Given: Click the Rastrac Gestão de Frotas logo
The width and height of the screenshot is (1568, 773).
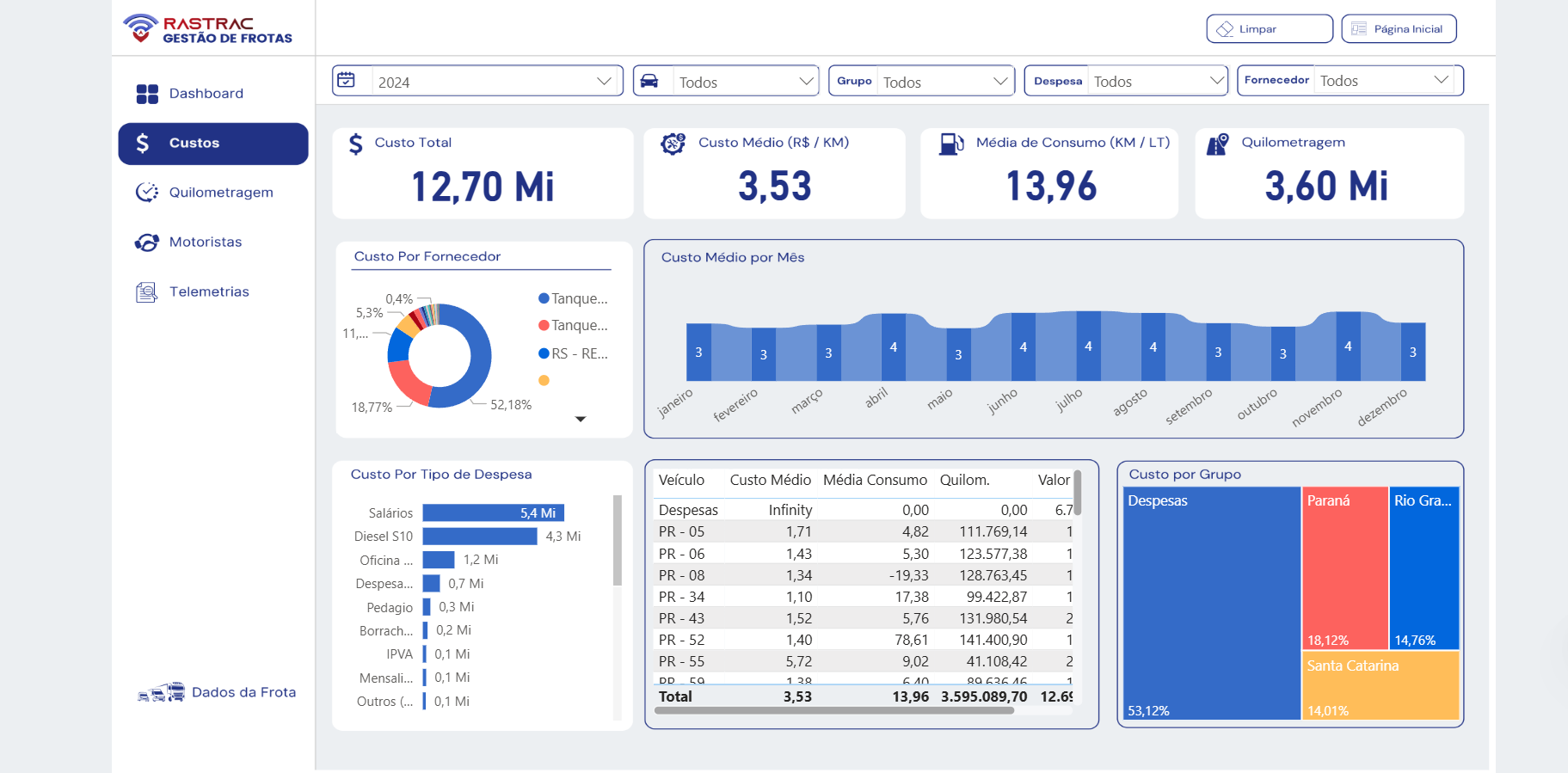Looking at the screenshot, I should [x=207, y=28].
